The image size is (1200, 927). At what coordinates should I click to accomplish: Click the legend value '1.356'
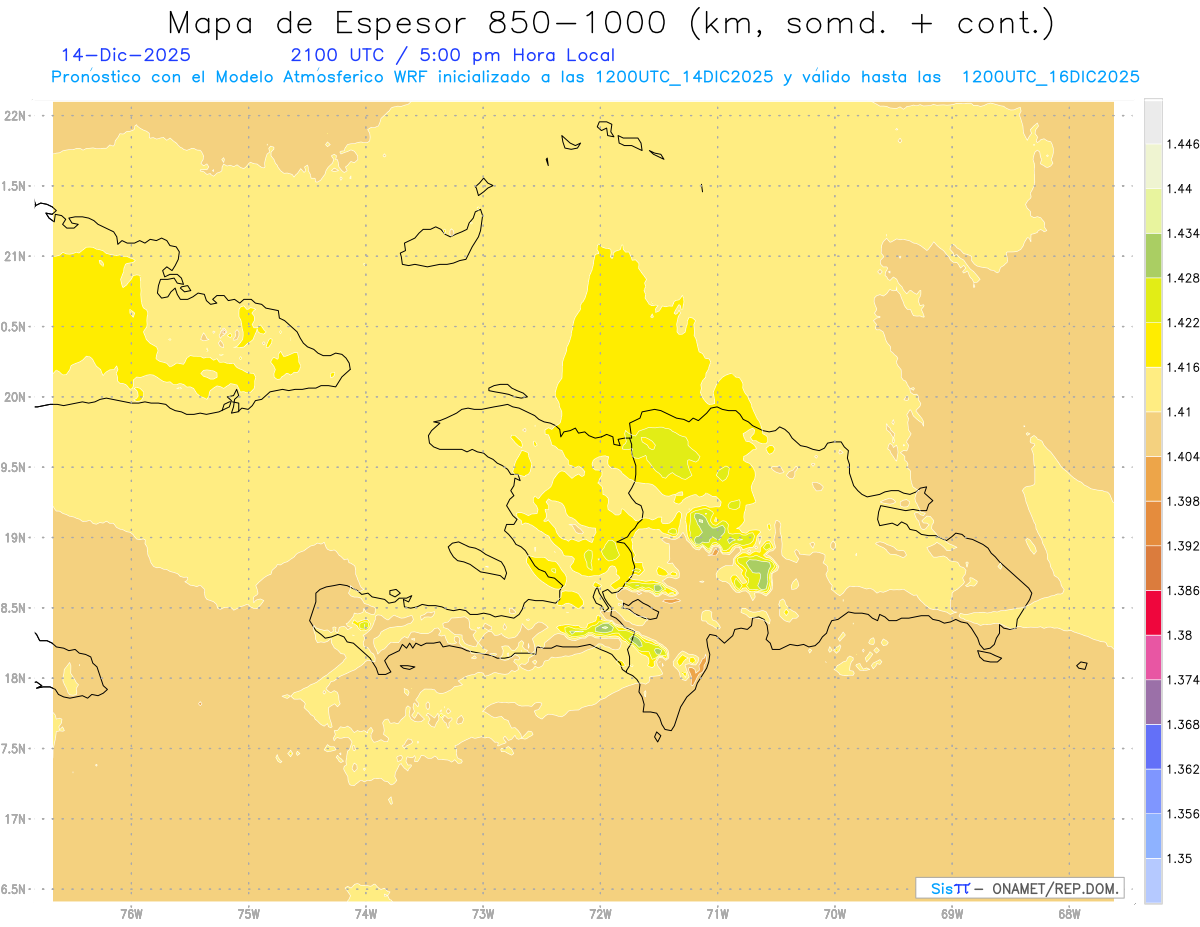point(1184,814)
